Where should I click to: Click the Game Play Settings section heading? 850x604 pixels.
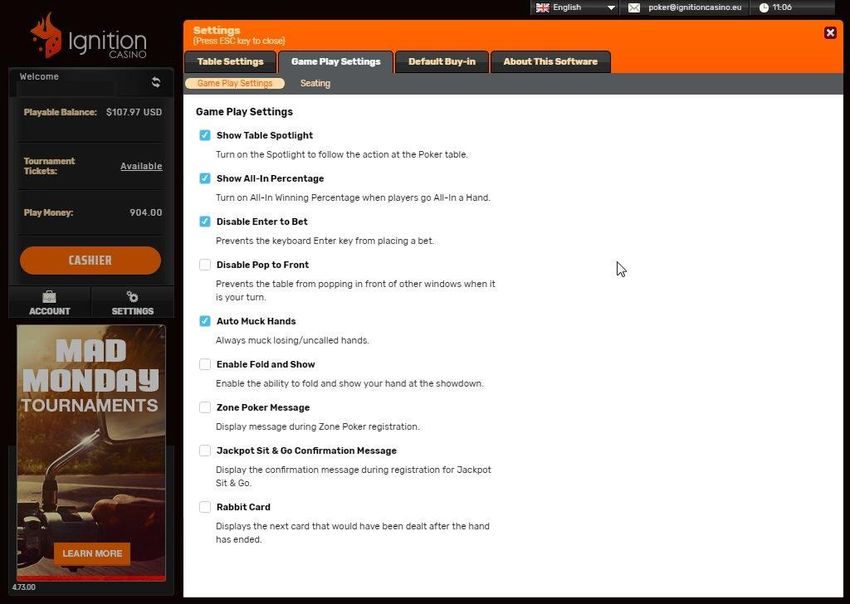tap(244, 112)
